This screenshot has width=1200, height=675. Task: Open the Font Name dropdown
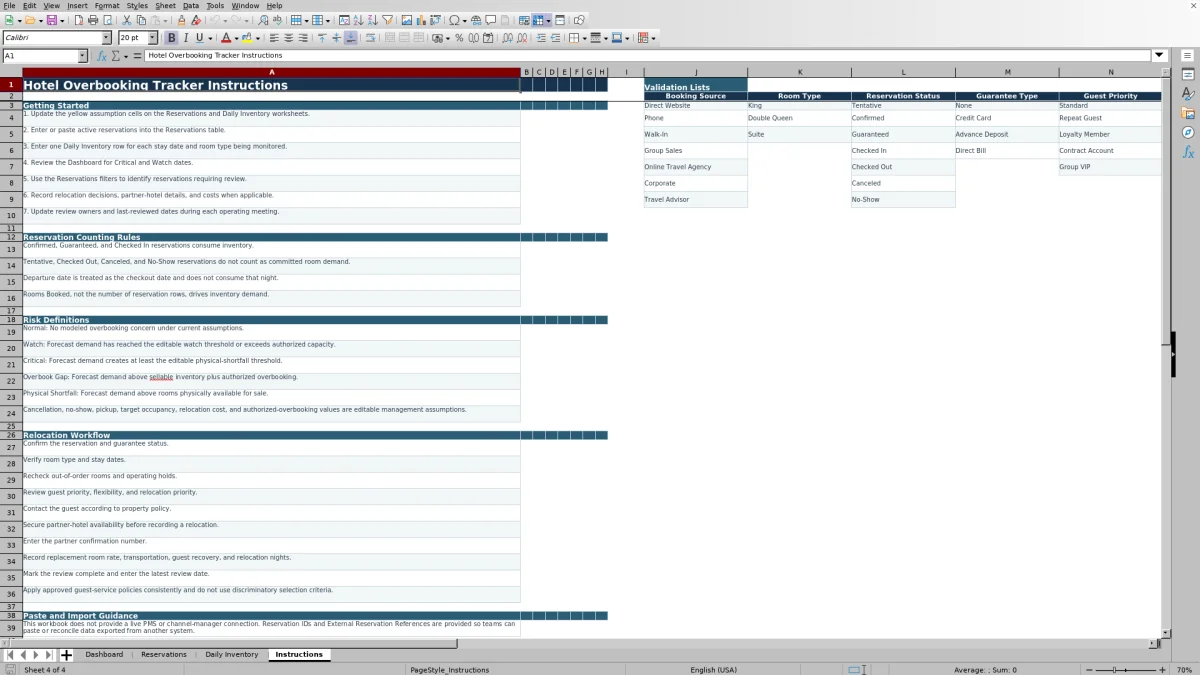point(106,38)
